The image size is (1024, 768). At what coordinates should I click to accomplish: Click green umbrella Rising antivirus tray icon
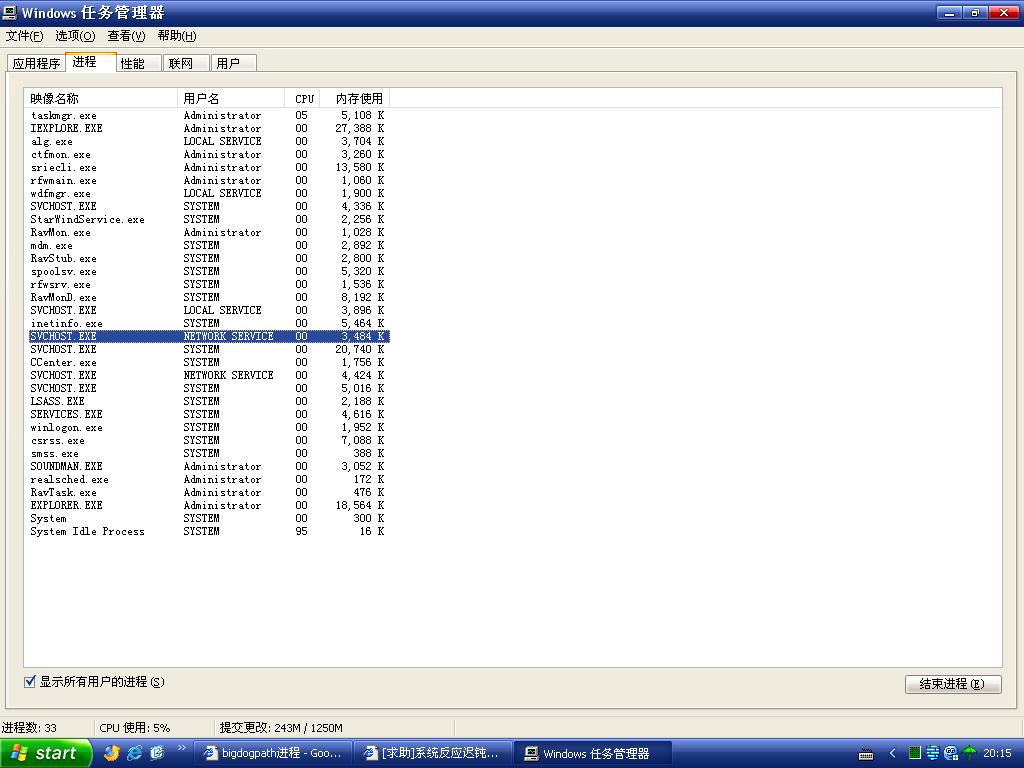tap(969, 753)
